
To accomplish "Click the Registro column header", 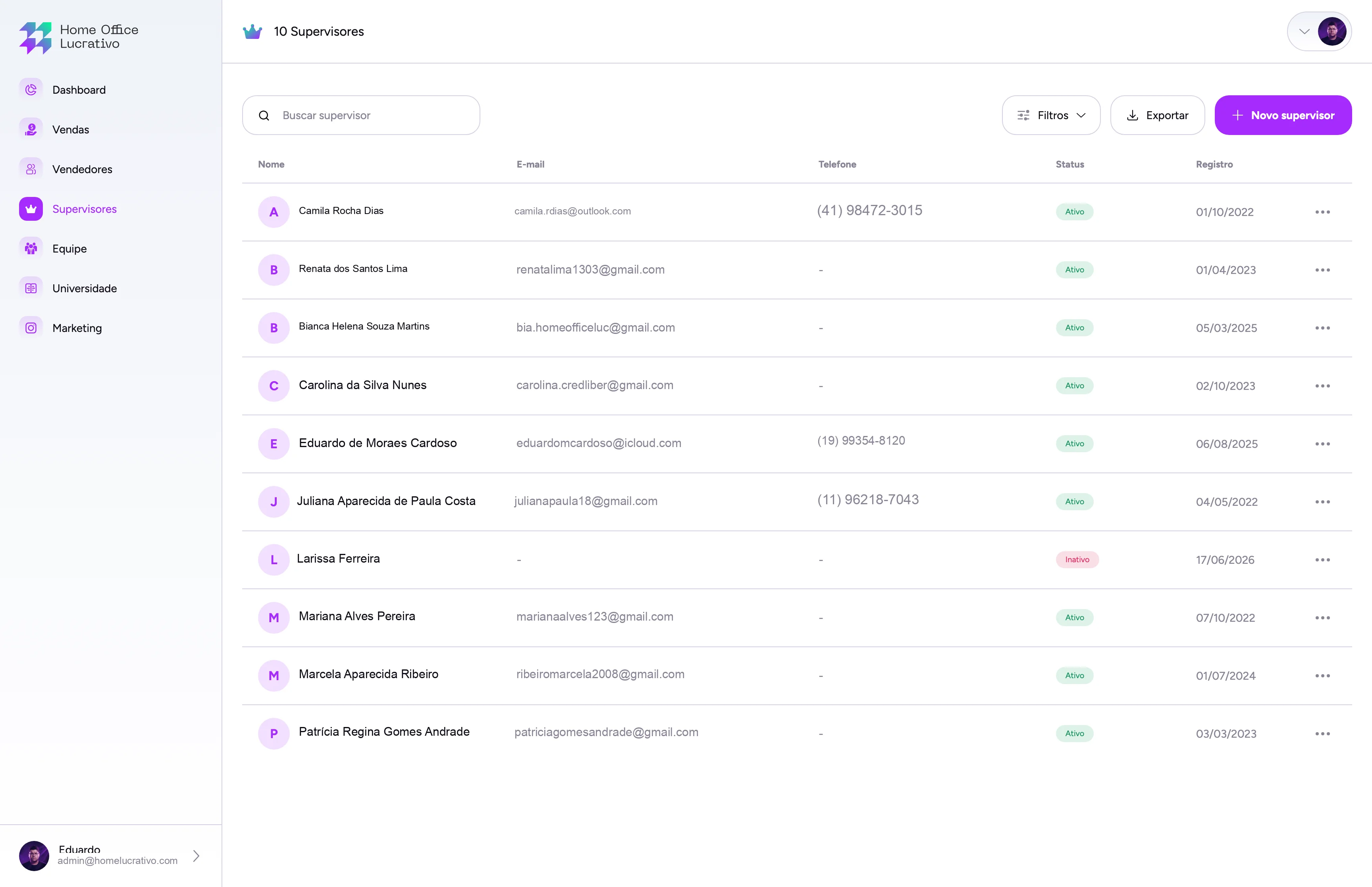I will 1214,164.
